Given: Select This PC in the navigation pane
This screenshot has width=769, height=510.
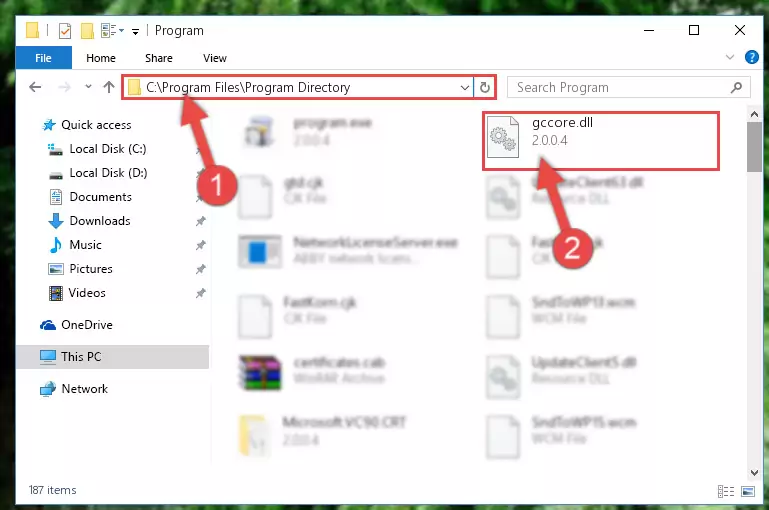Looking at the screenshot, I should pyautogui.click(x=113, y=357).
